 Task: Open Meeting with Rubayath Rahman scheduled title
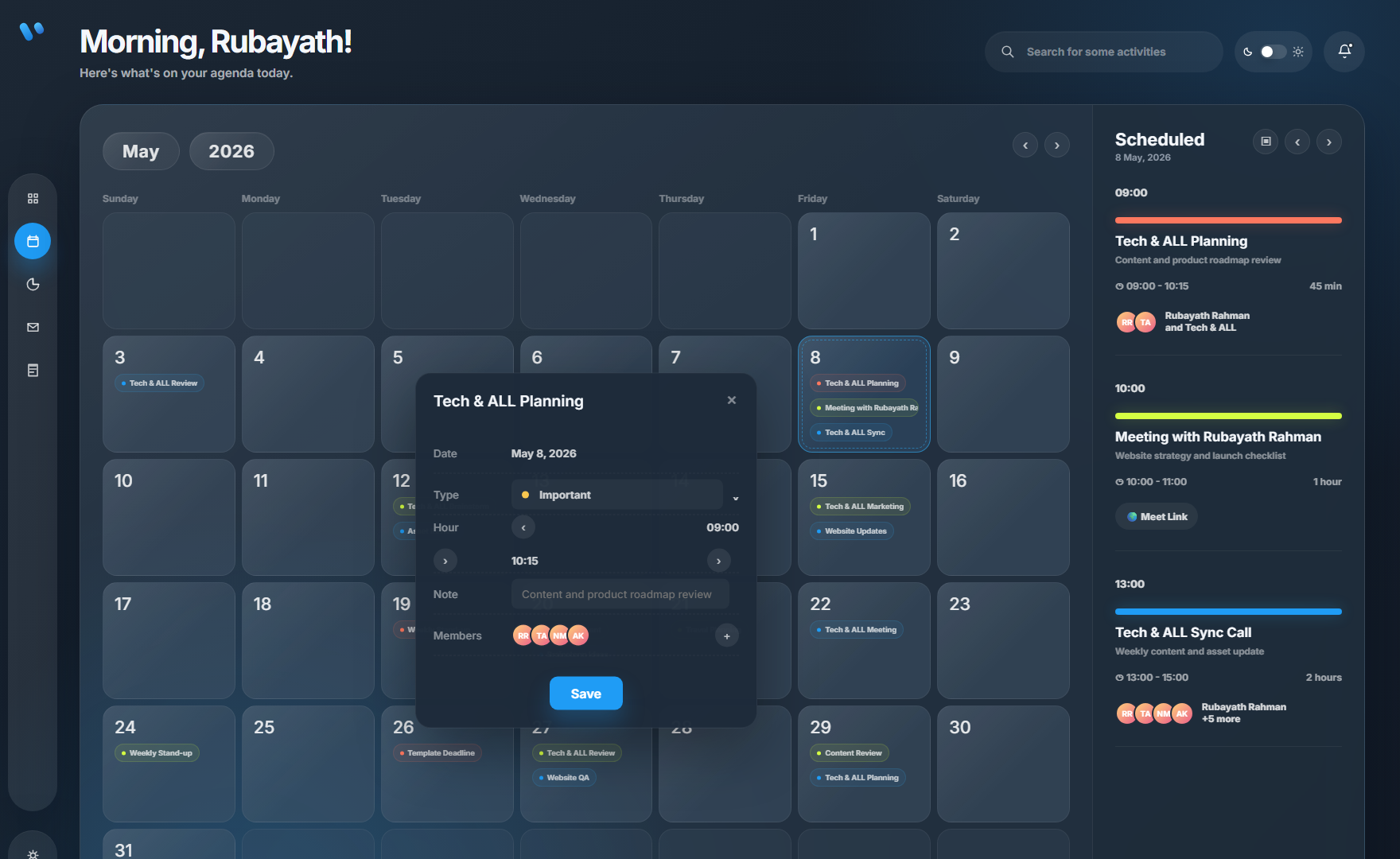(x=1218, y=437)
